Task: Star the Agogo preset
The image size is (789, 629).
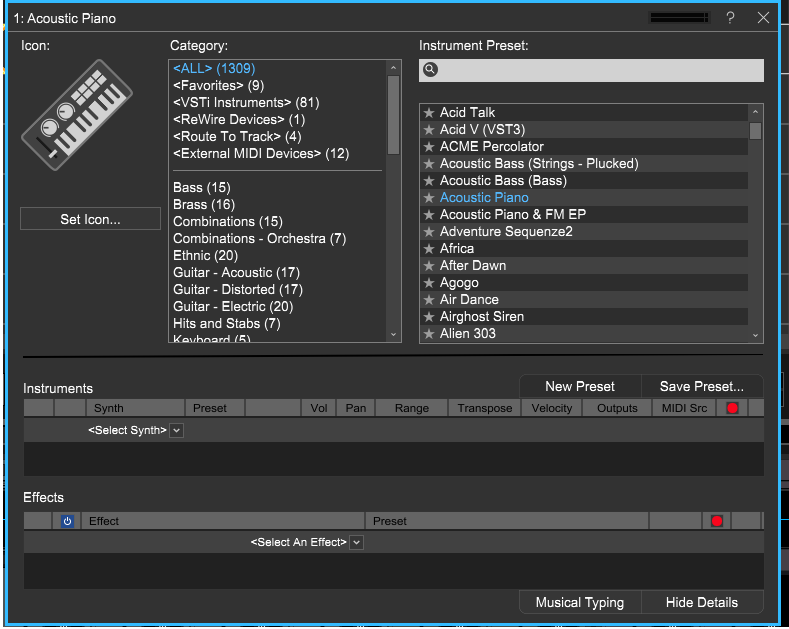Action: pos(429,283)
